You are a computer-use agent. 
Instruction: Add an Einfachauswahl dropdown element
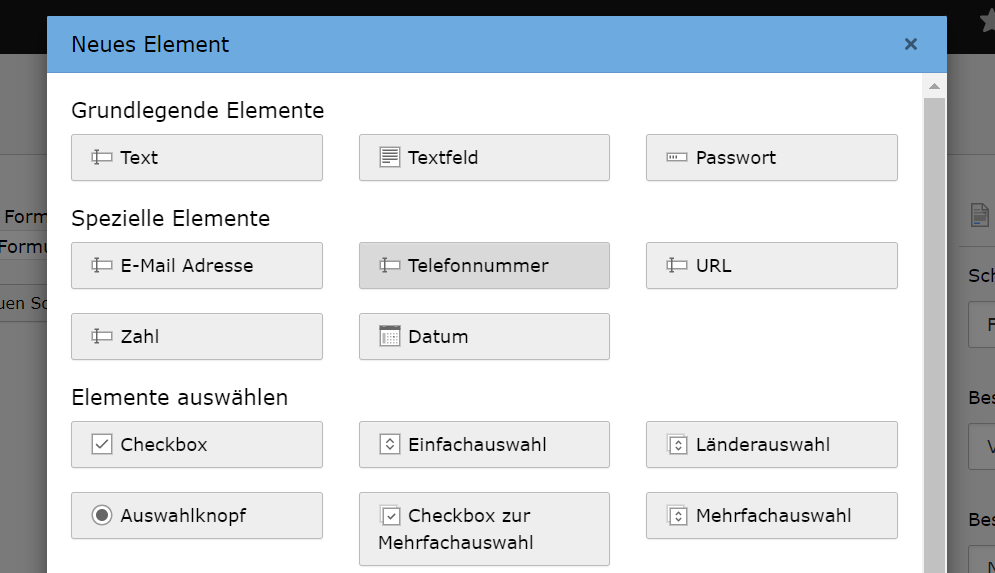tap(484, 445)
